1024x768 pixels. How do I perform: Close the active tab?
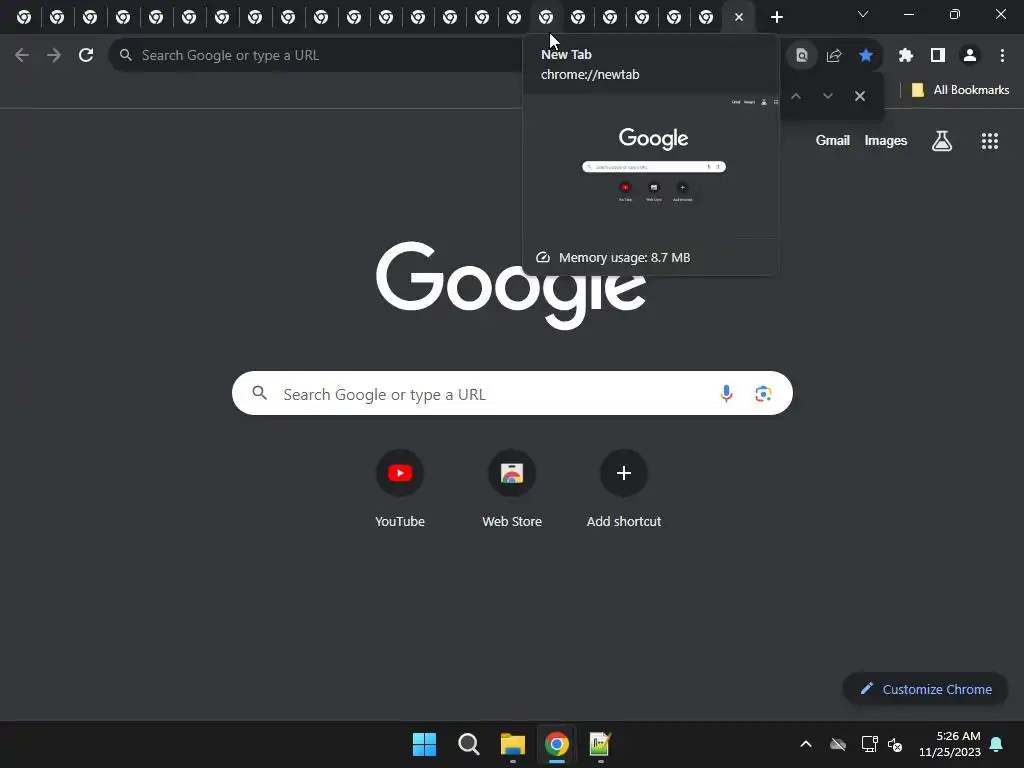click(739, 17)
